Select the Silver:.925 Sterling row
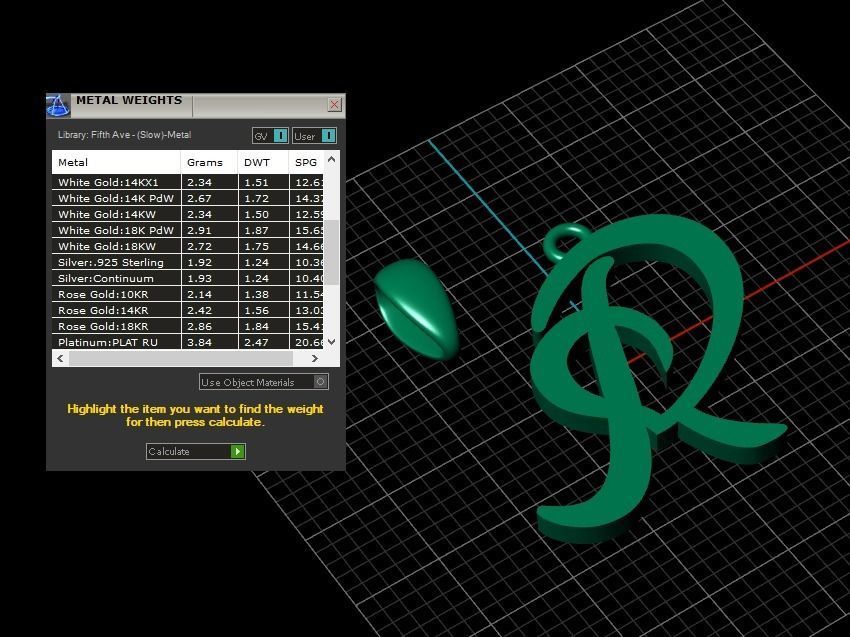Viewport: 850px width, 637px height. click(188, 262)
